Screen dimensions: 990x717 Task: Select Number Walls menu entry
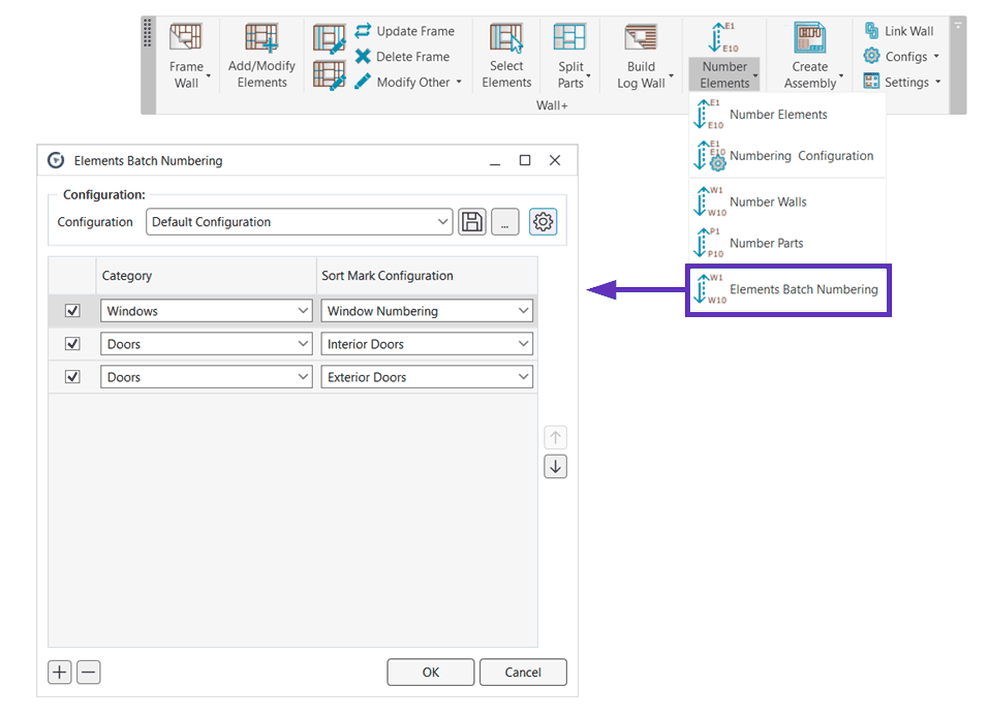point(788,202)
